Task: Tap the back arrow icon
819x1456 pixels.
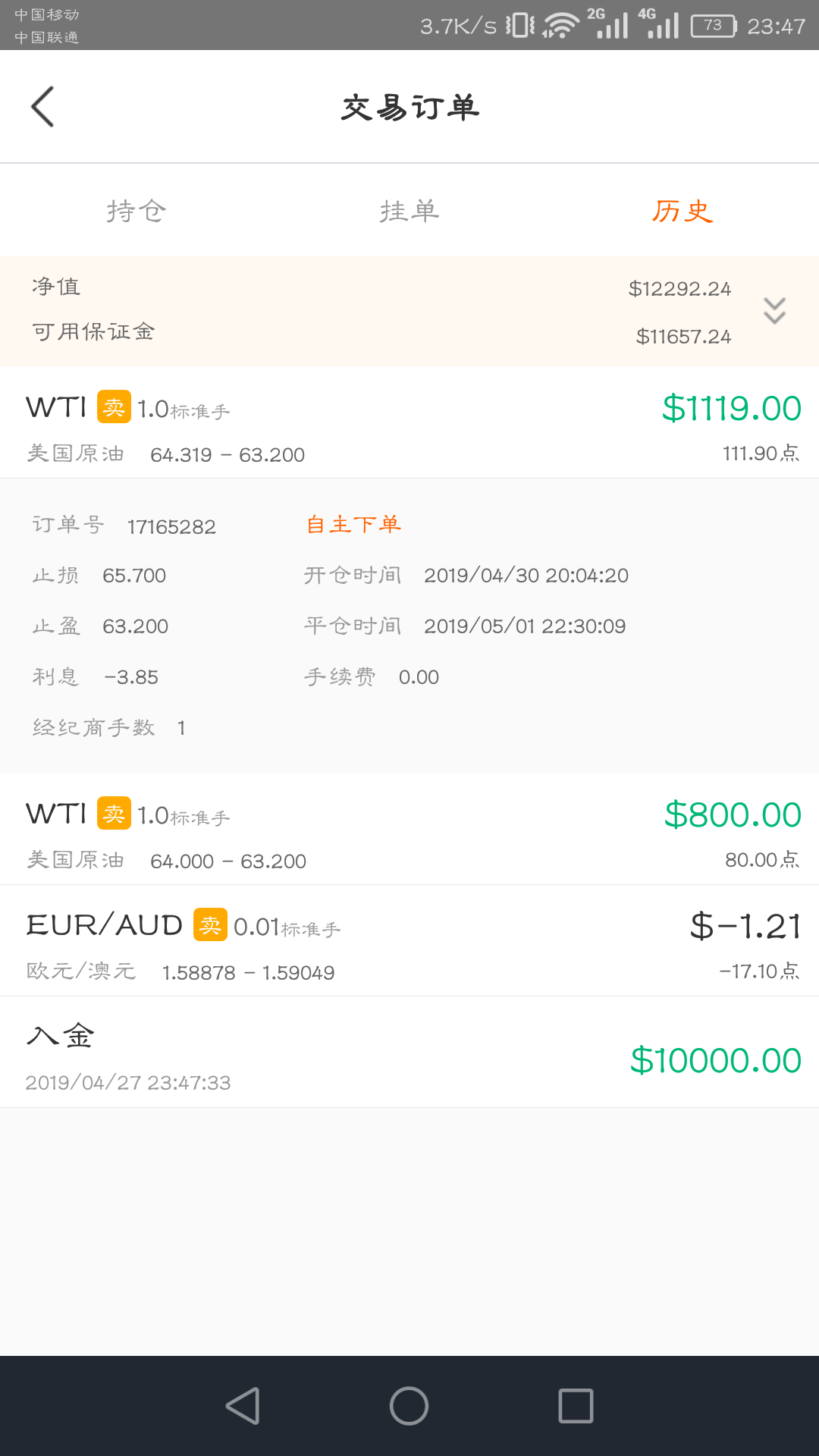Action: [x=43, y=107]
